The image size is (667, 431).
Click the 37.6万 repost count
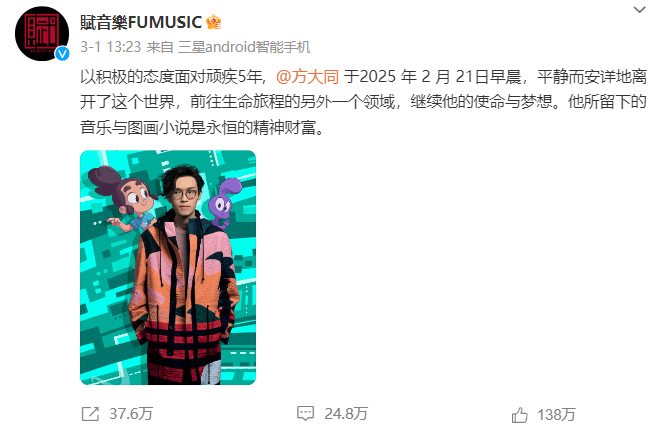click(131, 414)
